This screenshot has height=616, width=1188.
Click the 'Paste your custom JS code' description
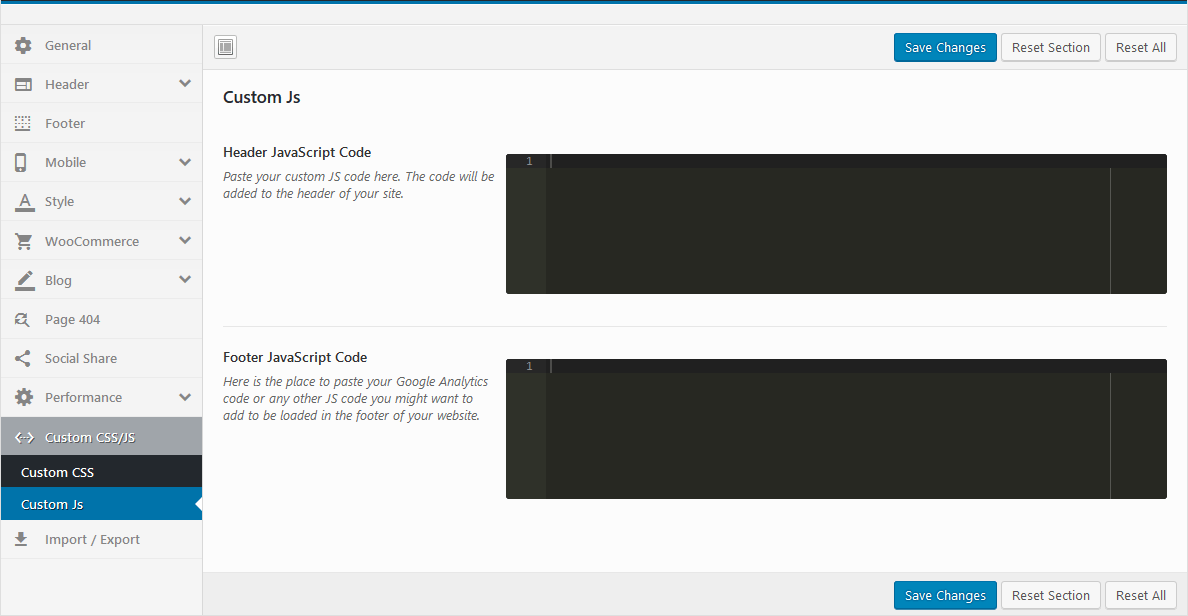tap(358, 185)
